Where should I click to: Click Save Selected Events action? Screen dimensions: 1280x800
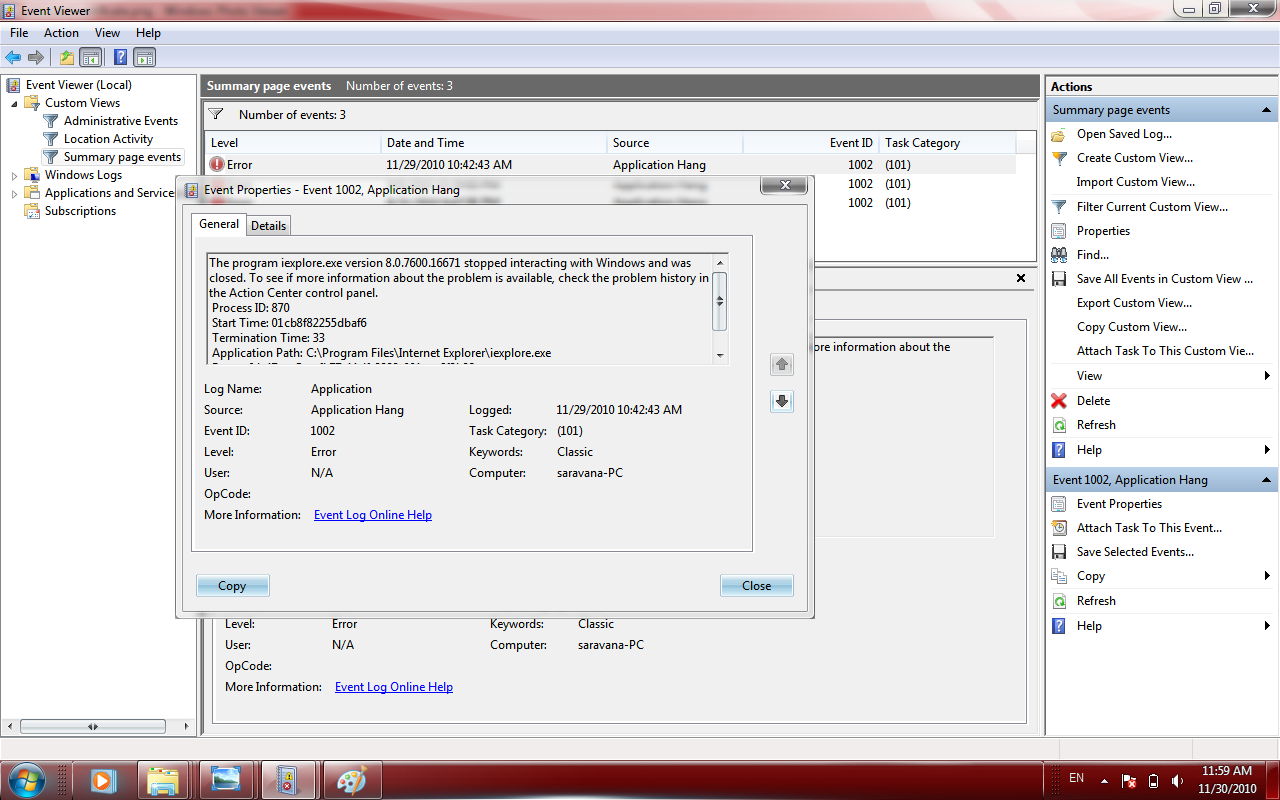(1135, 552)
